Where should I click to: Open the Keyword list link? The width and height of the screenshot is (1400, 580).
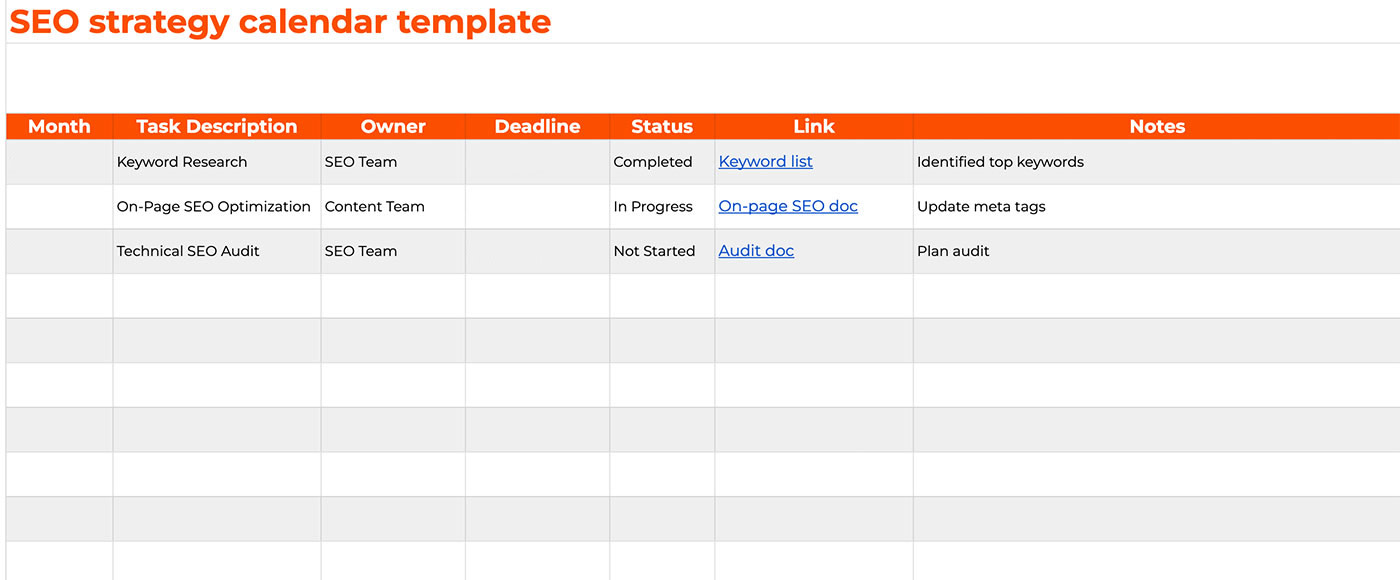(x=765, y=162)
